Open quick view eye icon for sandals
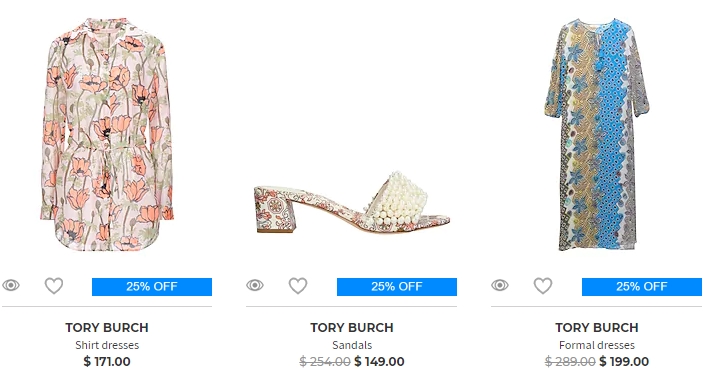Image resolution: width=706 pixels, height=370 pixels. tap(255, 285)
